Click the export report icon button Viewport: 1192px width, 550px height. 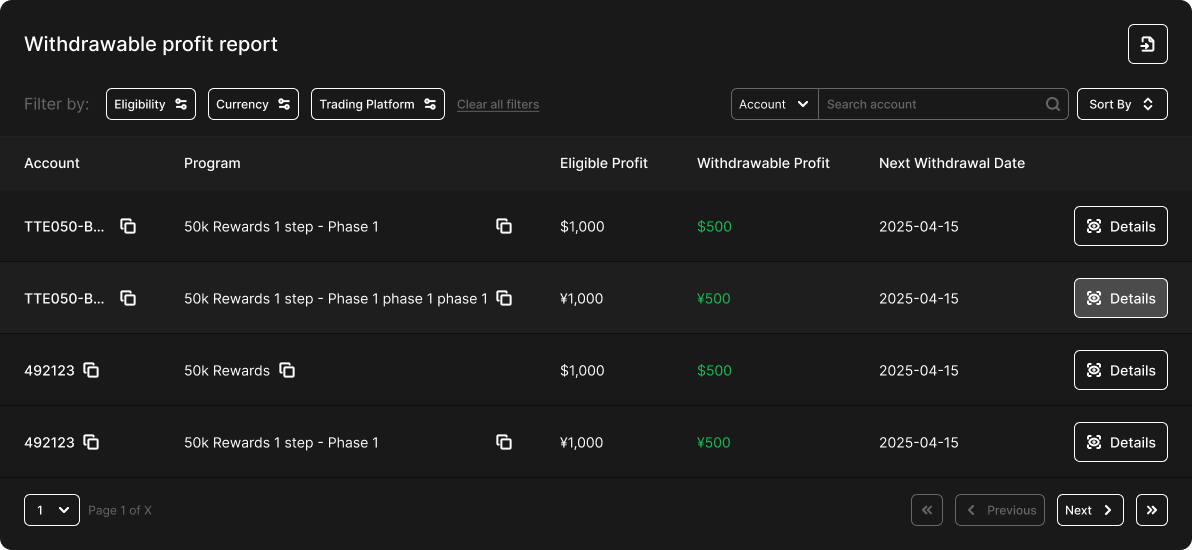[1147, 44]
